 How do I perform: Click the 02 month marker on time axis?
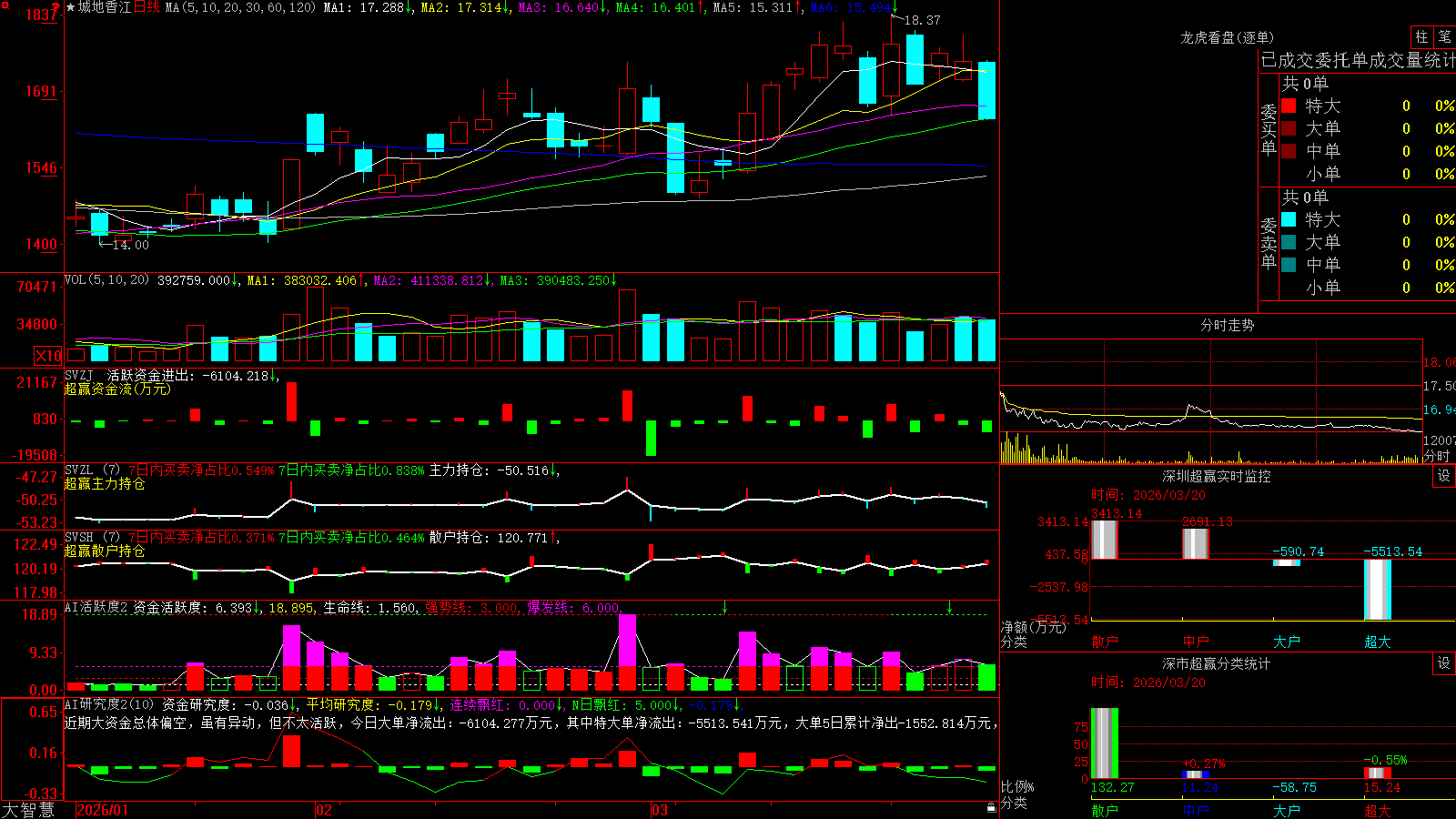point(324,810)
